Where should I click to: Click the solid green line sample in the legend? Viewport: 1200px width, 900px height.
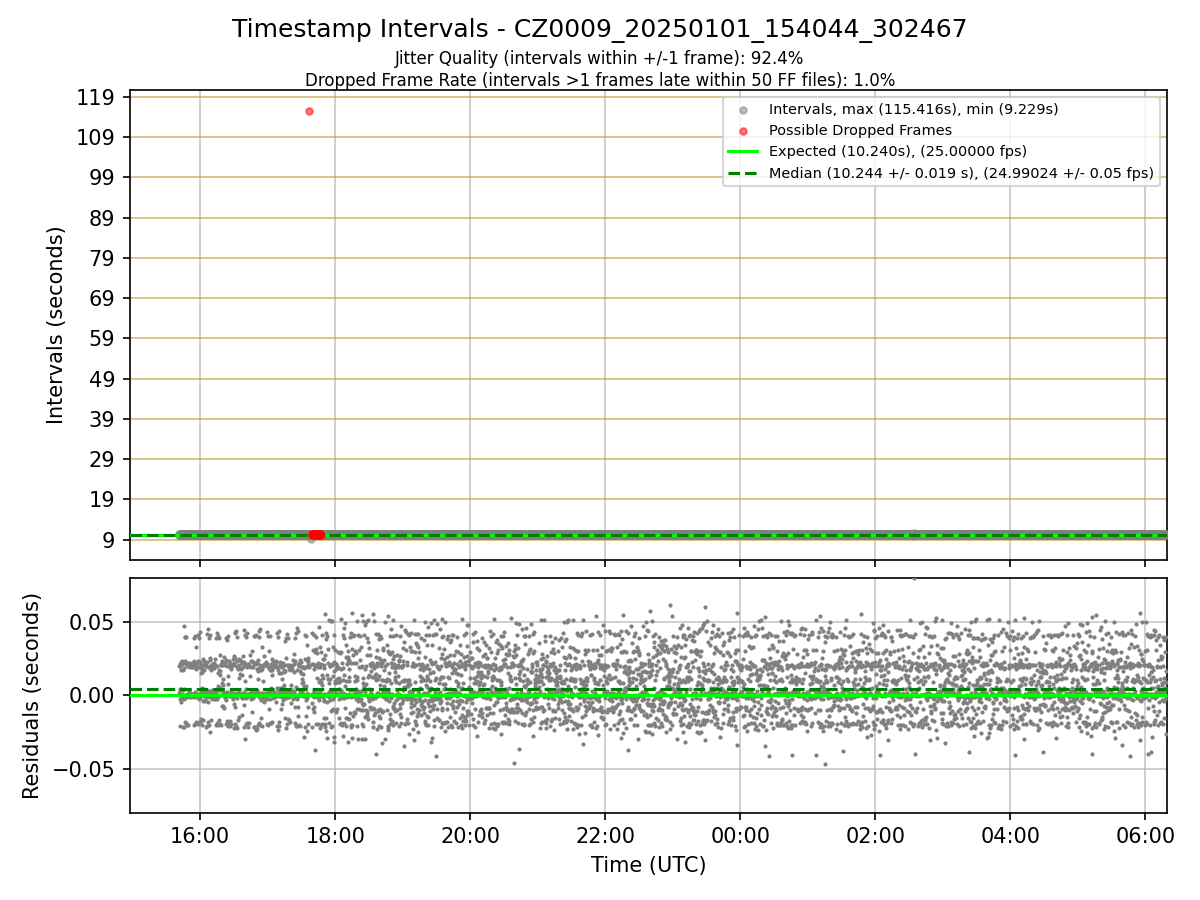742,152
